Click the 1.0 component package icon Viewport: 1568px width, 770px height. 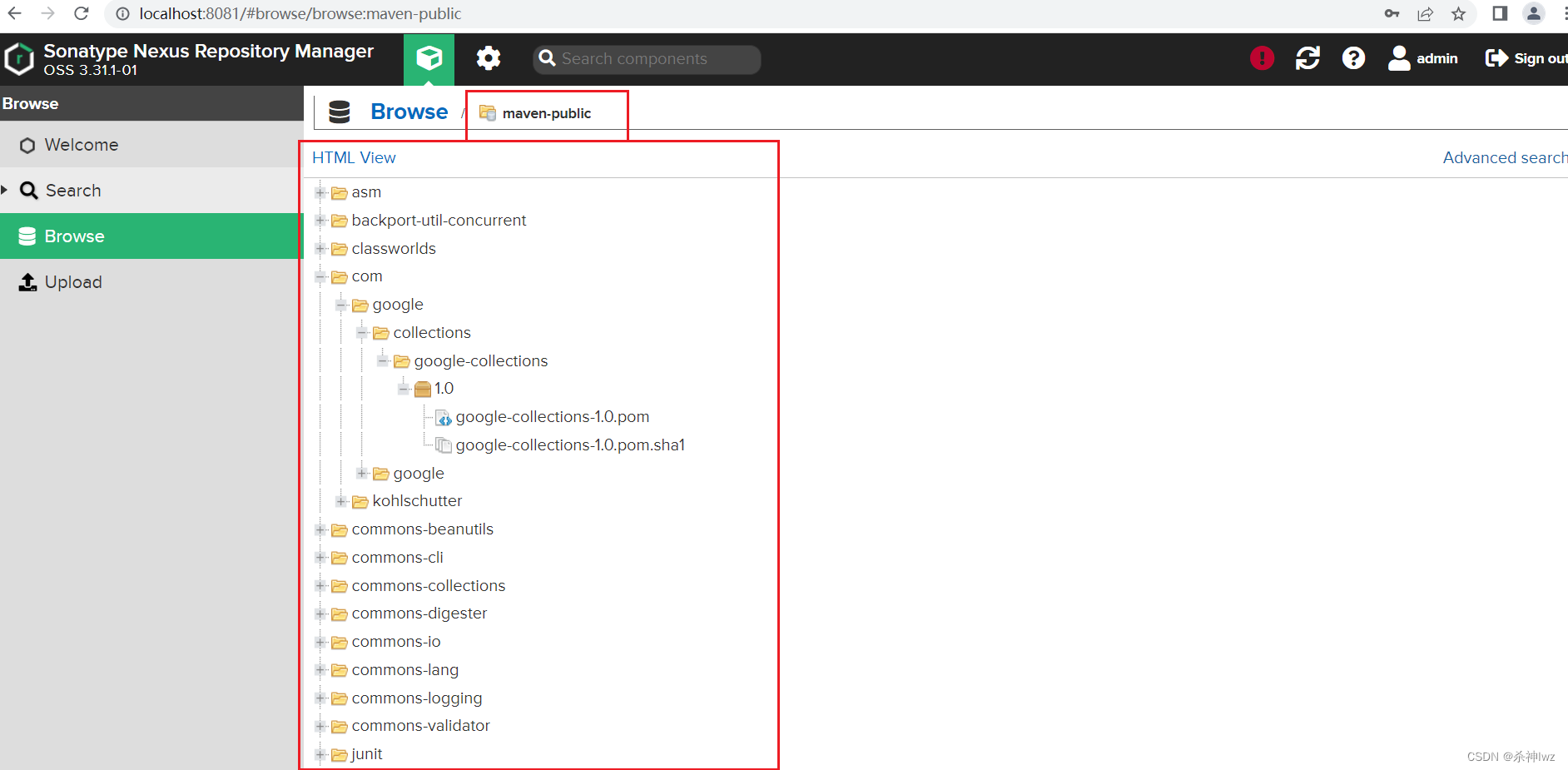point(422,389)
